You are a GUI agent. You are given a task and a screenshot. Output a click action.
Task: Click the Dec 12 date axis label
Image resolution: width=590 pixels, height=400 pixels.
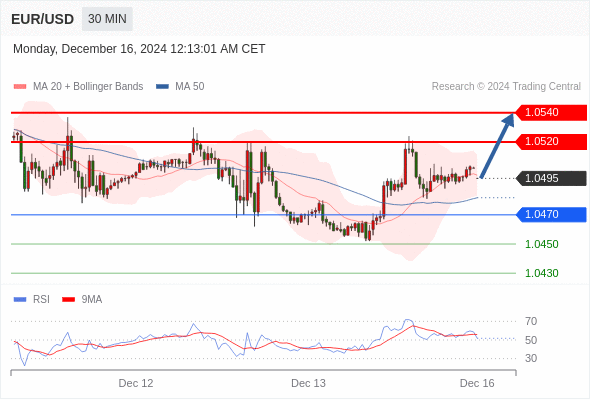click(x=136, y=383)
